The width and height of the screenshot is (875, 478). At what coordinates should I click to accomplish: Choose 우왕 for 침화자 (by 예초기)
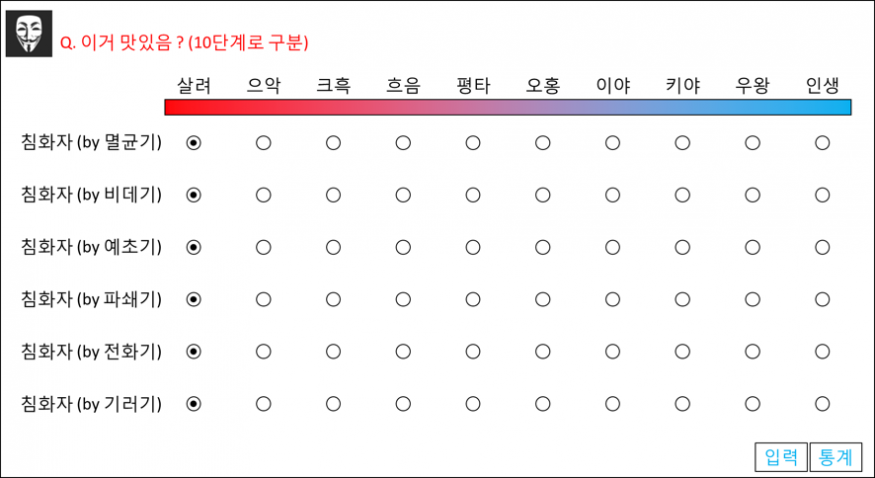tap(752, 247)
